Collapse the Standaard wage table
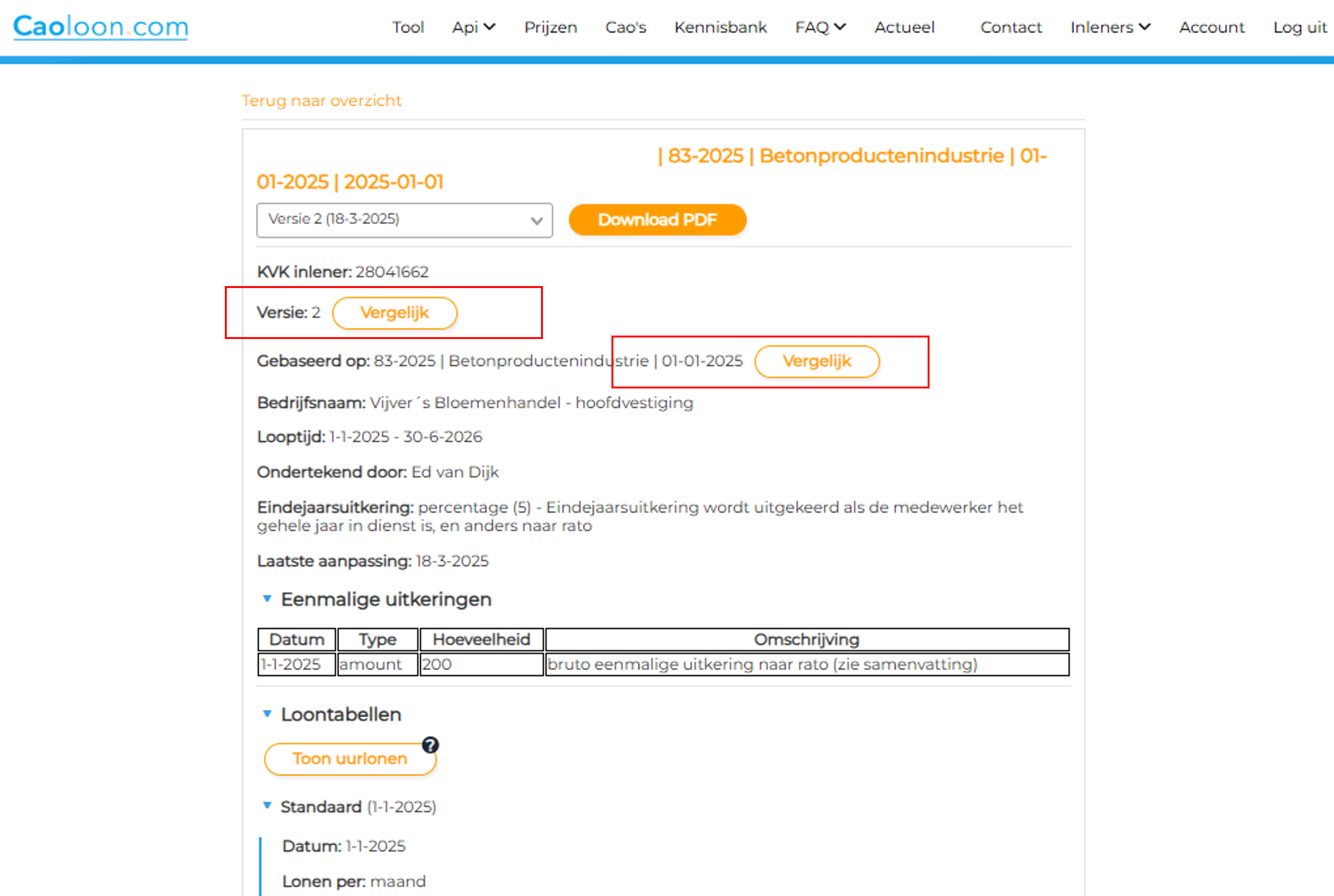 [267, 806]
